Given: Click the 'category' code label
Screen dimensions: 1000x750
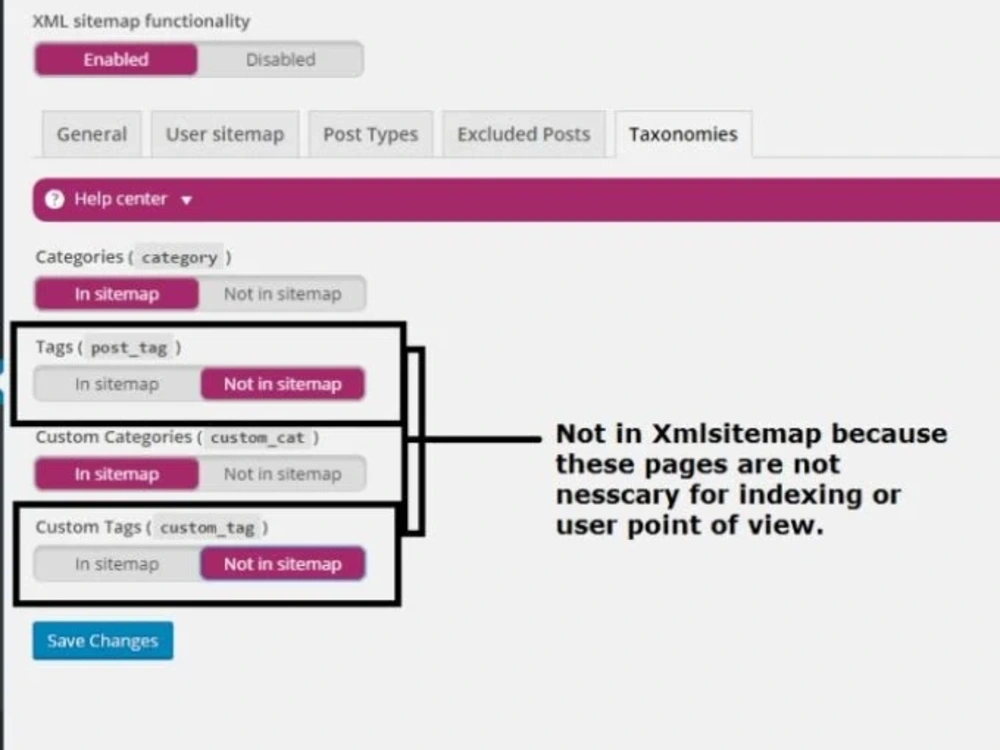Looking at the screenshot, I should point(179,258).
